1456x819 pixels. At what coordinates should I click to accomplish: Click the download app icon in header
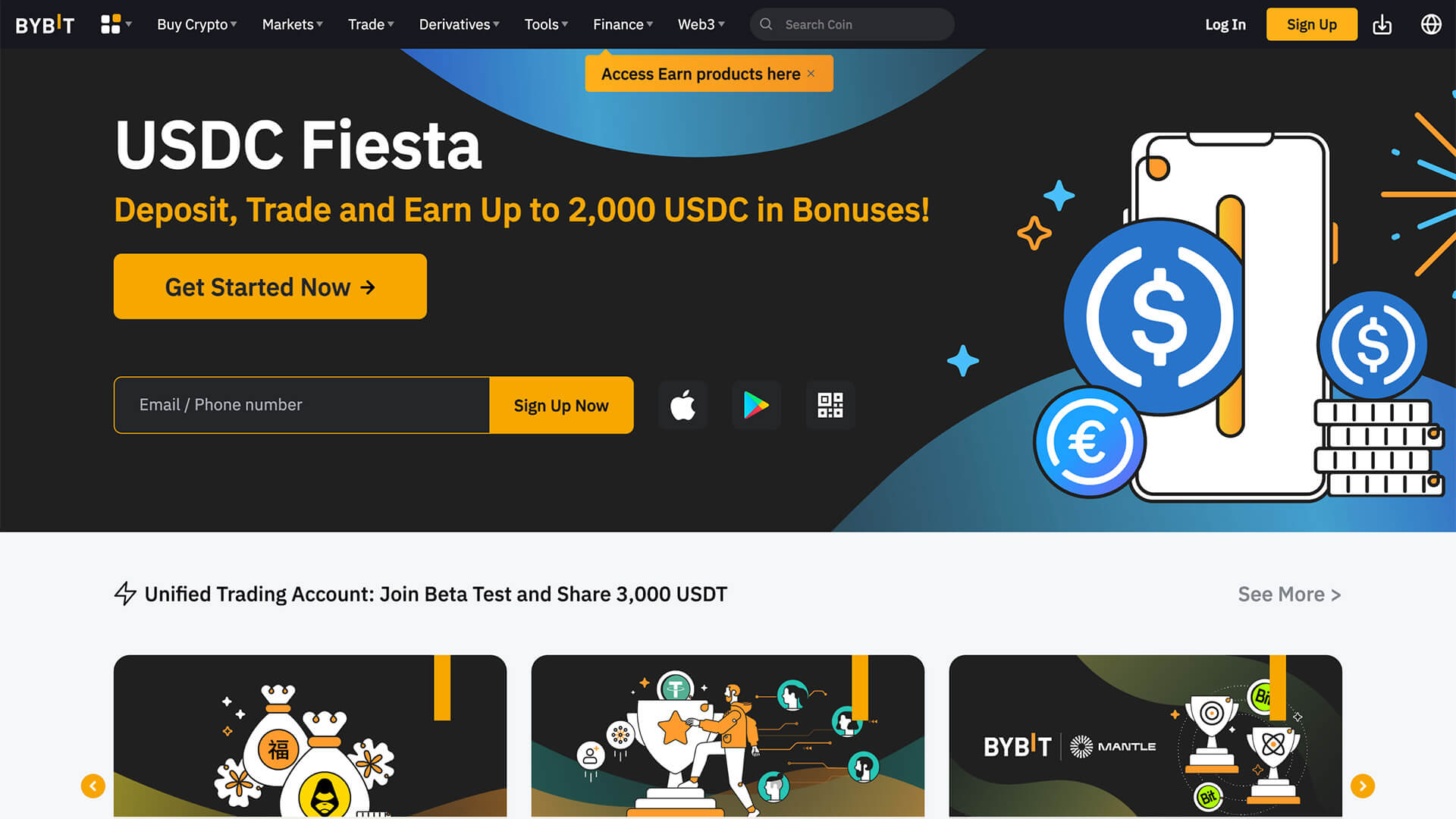click(1382, 24)
